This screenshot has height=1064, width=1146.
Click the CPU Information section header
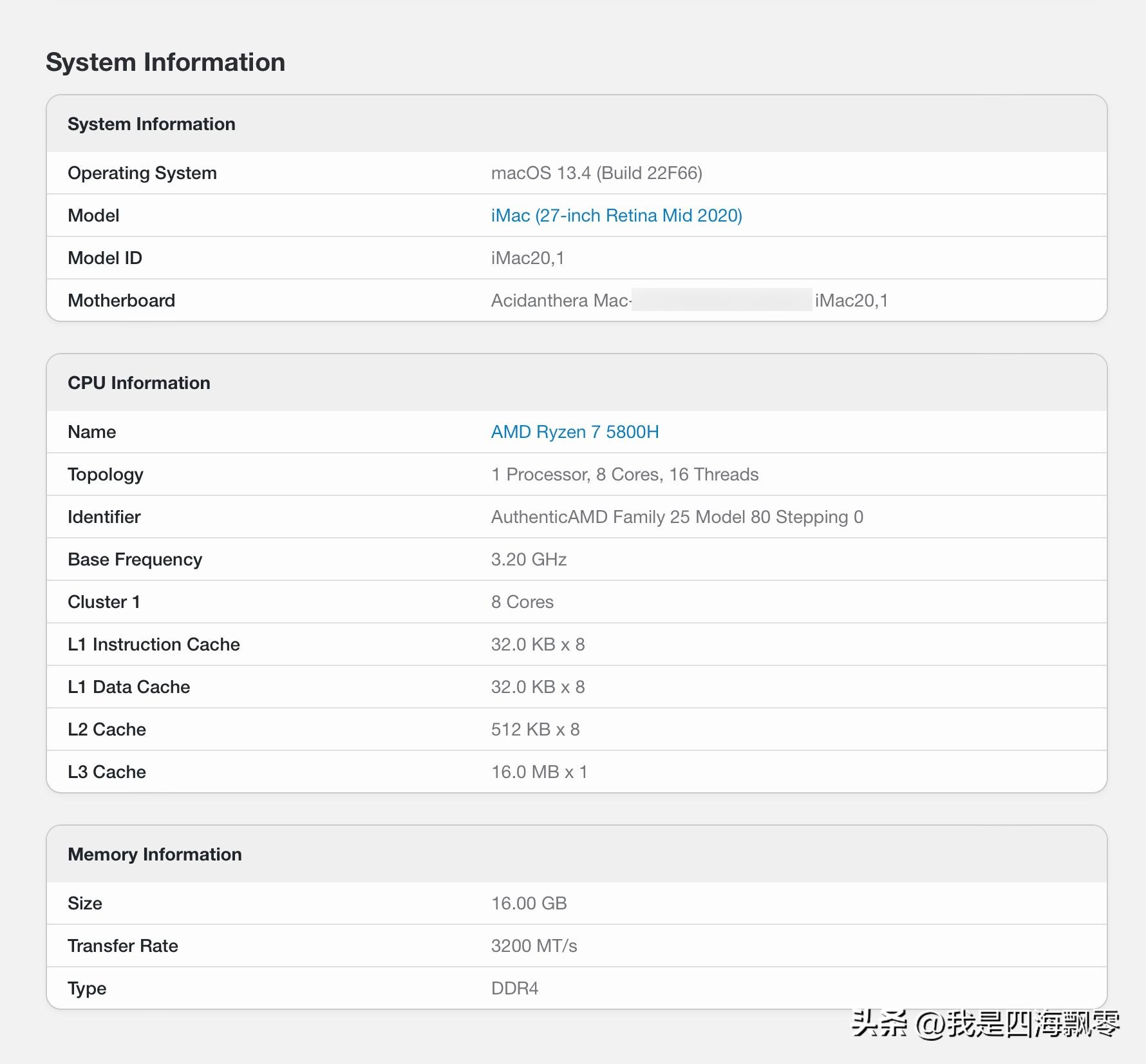point(139,383)
